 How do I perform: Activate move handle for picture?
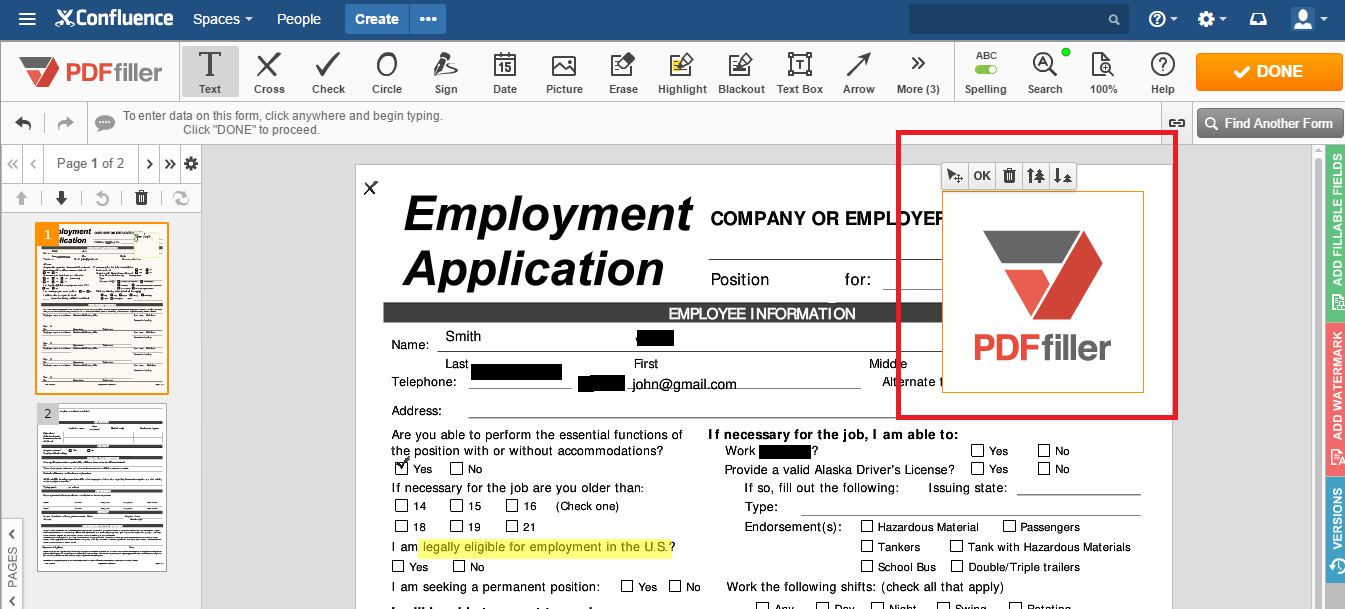coord(955,176)
